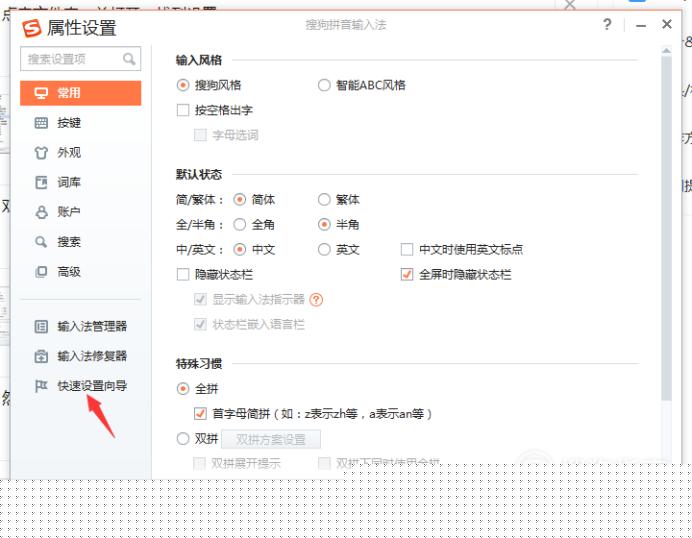The image size is (692, 538).
Task: Select 繁体 traditional Chinese option
Action: click(324, 199)
